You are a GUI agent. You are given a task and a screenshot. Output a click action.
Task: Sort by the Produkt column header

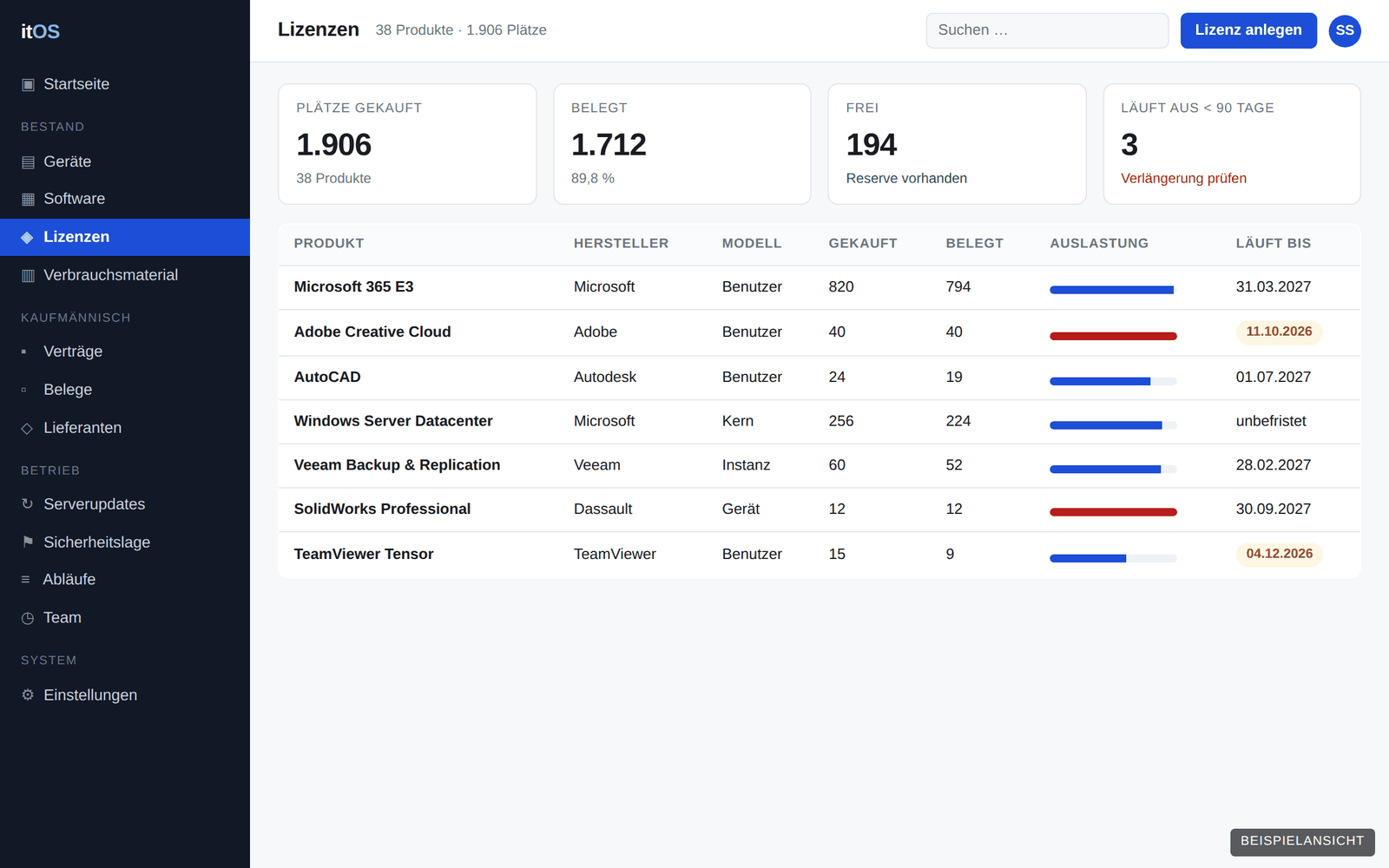[329, 243]
